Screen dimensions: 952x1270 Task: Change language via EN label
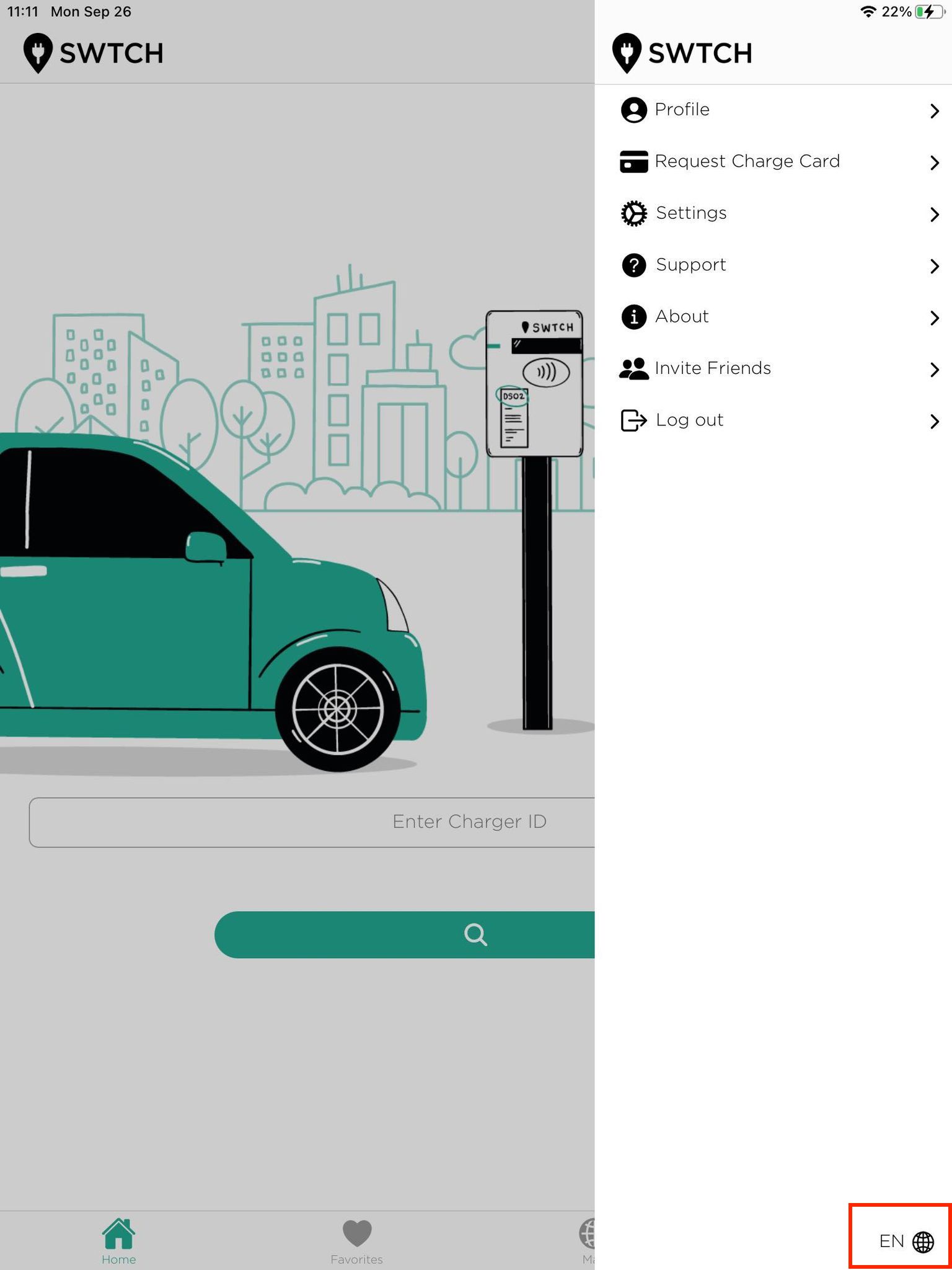[891, 1241]
